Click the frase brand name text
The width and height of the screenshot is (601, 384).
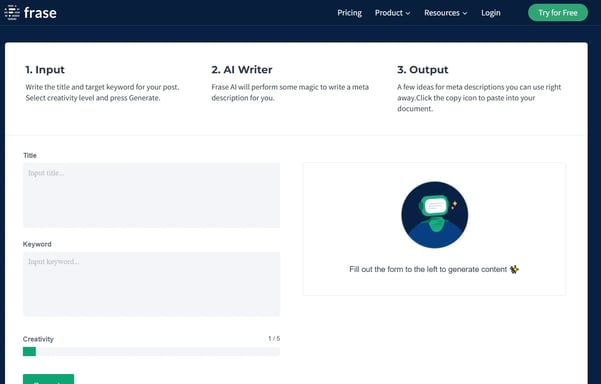pos(40,13)
